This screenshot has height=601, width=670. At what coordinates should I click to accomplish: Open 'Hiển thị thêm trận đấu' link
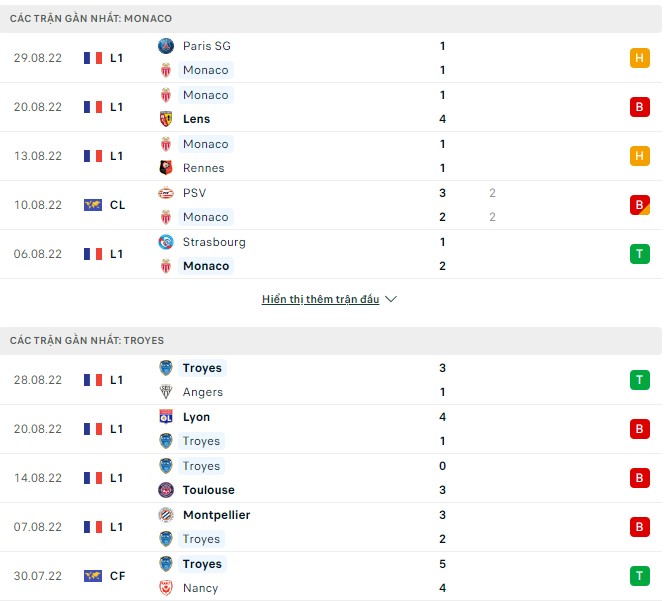pos(320,299)
